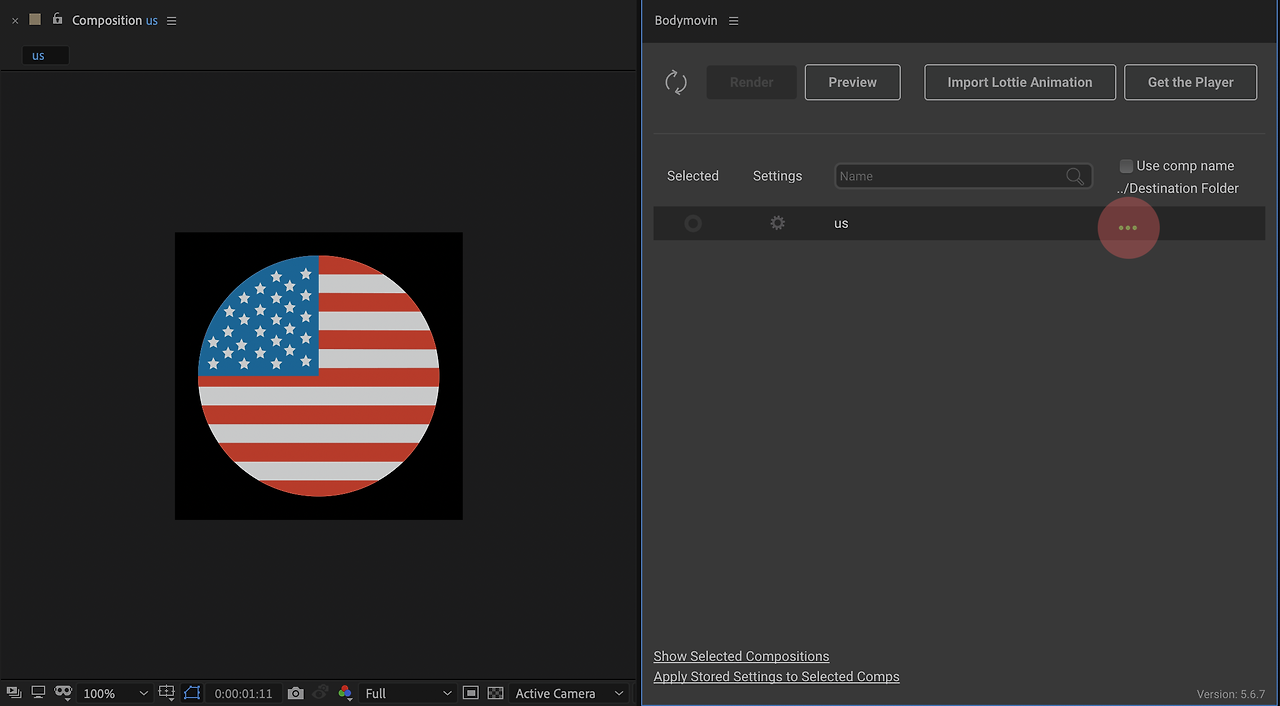Click the Show Snapshot icon
Screen dimensions: 1280x706
320,693
